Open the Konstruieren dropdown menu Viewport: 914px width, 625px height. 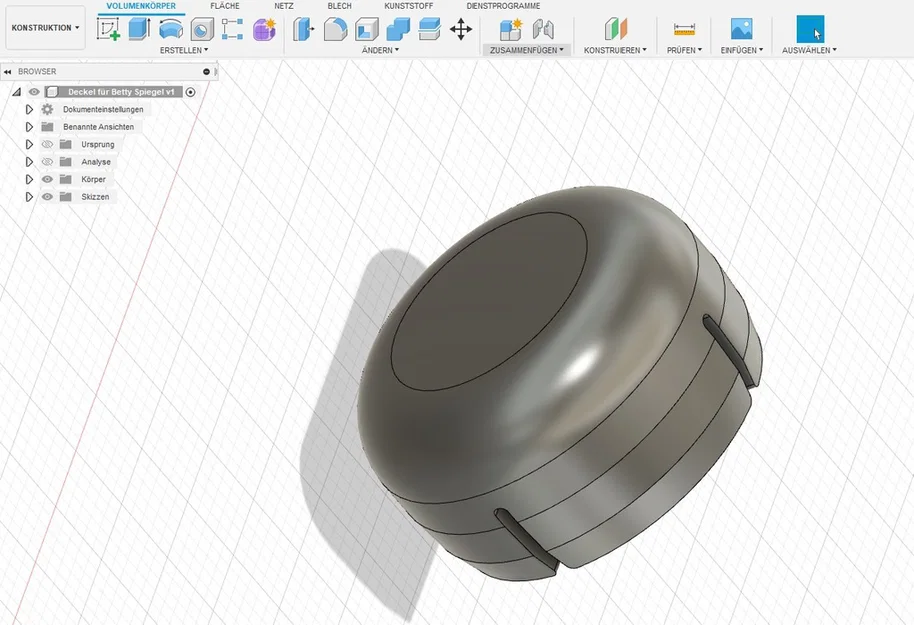click(615, 50)
